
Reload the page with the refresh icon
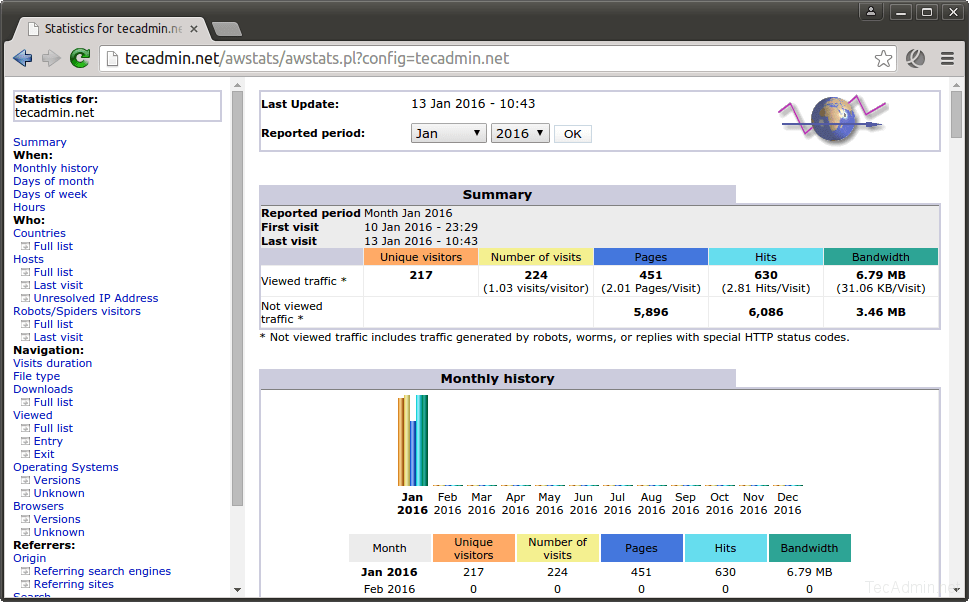(x=79, y=58)
